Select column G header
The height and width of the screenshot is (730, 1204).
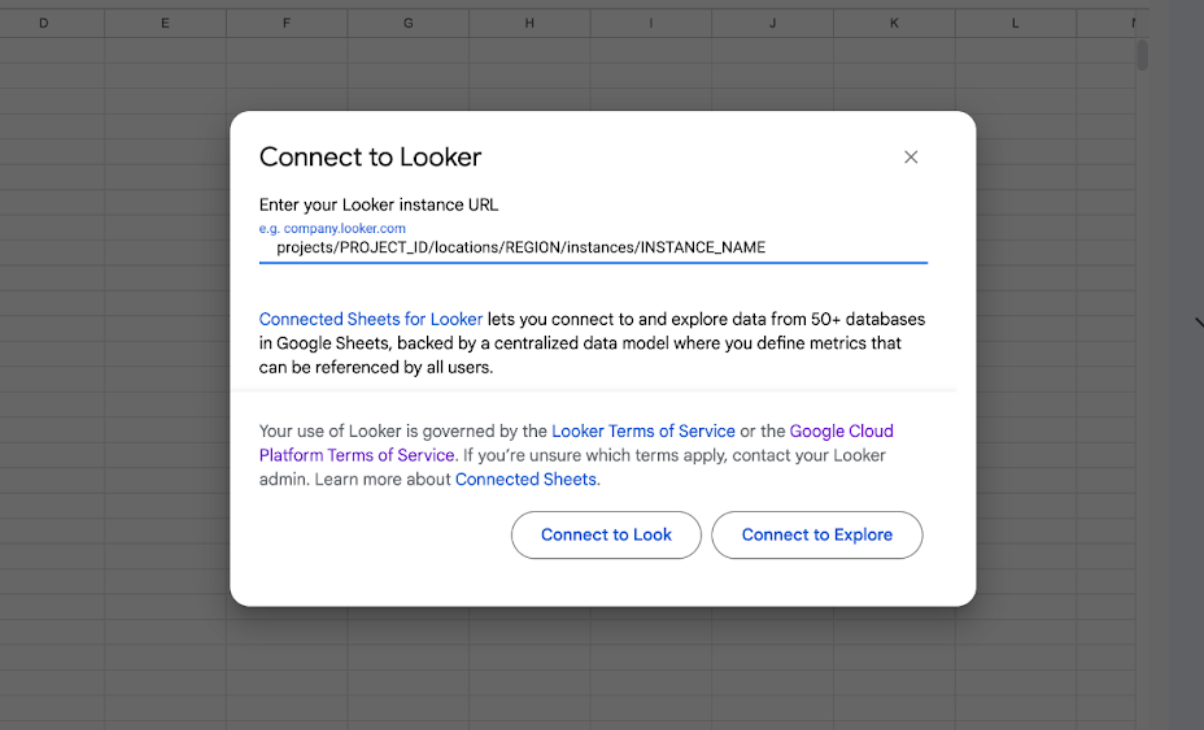point(408,22)
